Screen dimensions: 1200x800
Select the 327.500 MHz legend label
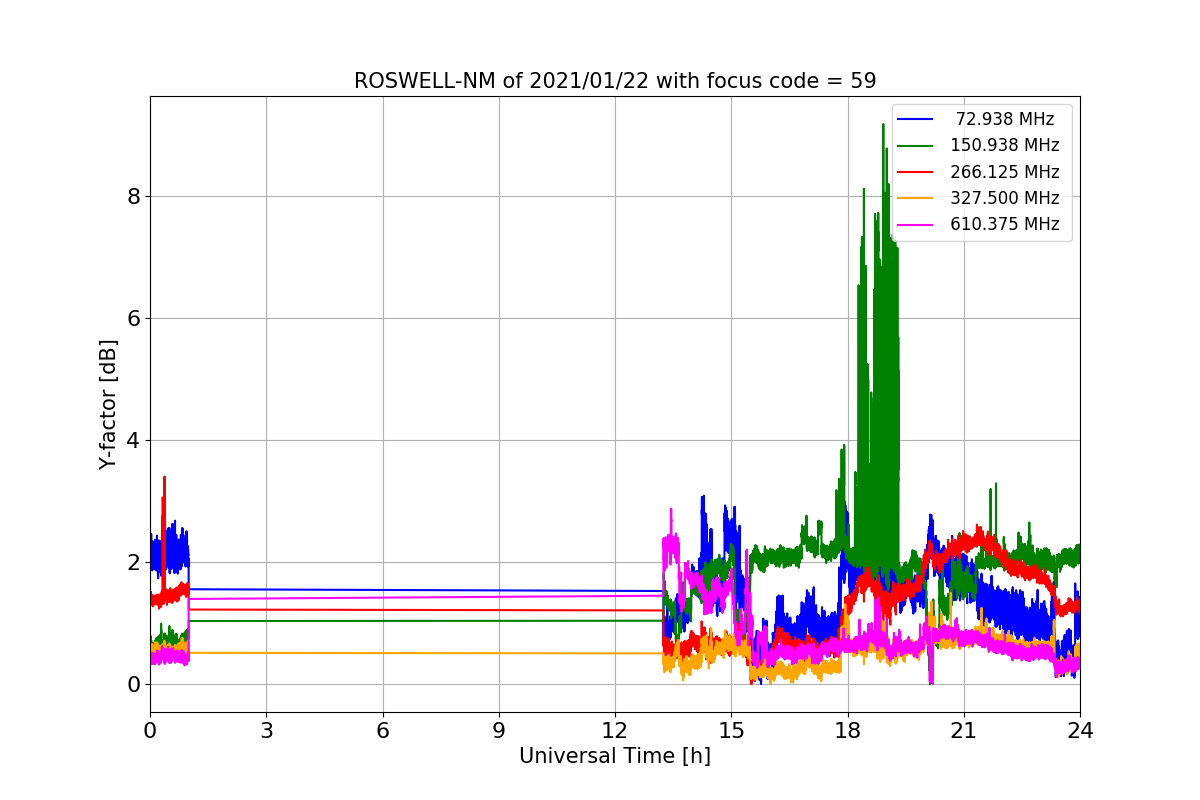[1005, 198]
